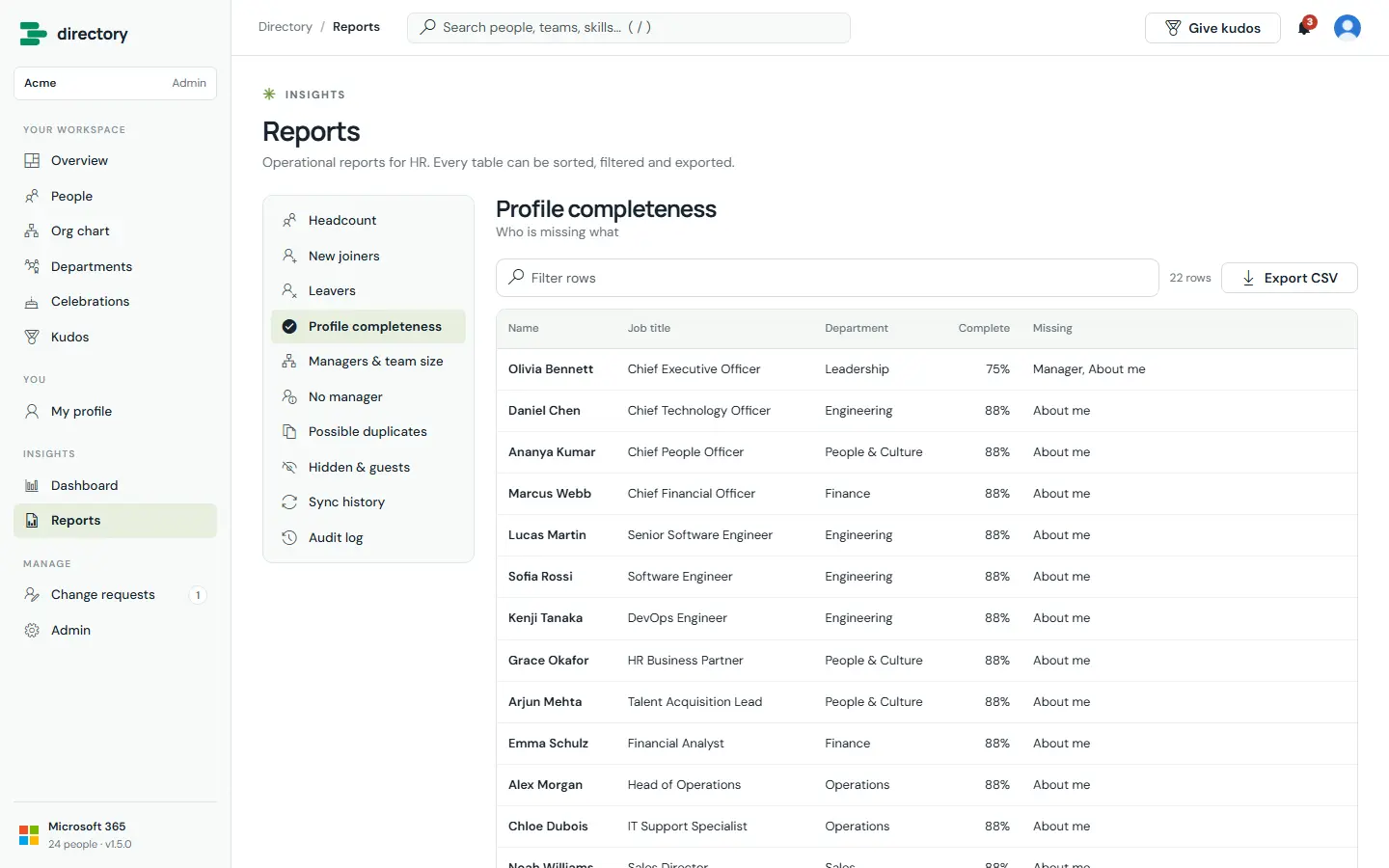Click the name Chloe Dubois
This screenshot has width=1389, height=868.
click(x=548, y=827)
